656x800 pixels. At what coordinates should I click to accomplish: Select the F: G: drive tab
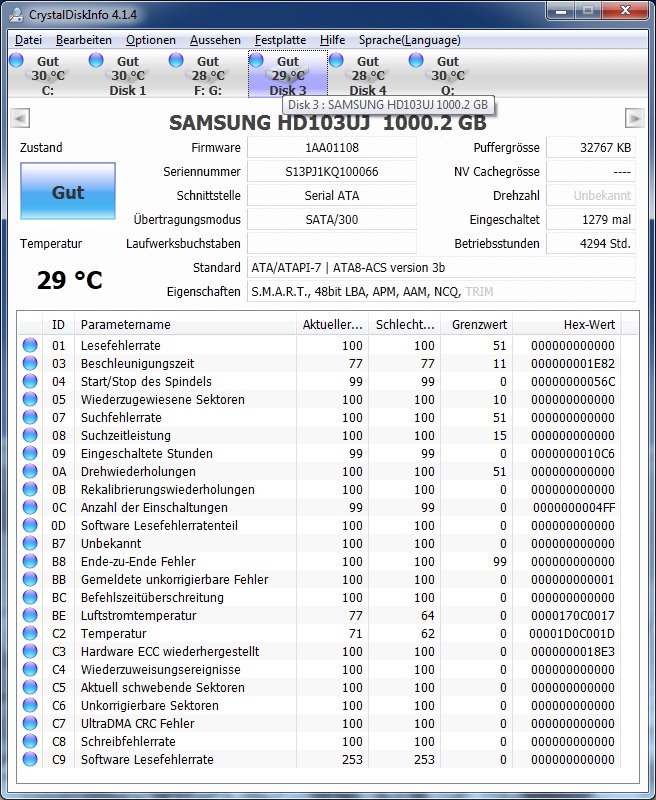click(x=208, y=74)
